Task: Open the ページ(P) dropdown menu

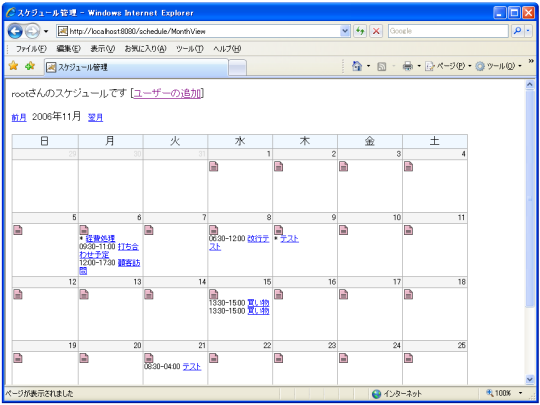Action: click(448, 66)
